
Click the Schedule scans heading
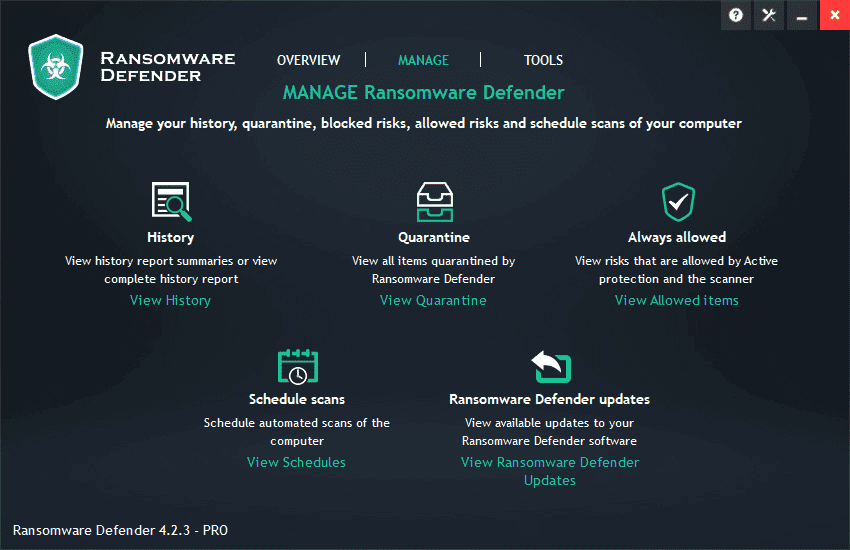(297, 399)
